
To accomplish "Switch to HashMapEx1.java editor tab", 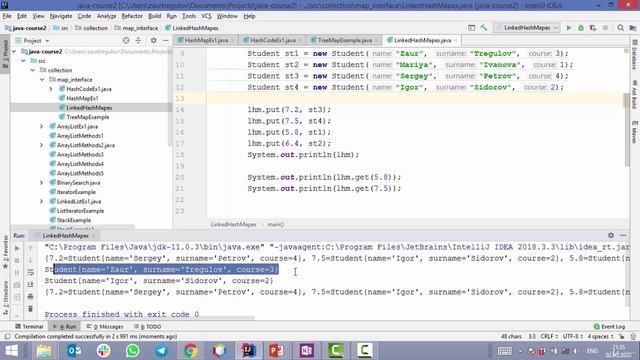I will coord(206,40).
